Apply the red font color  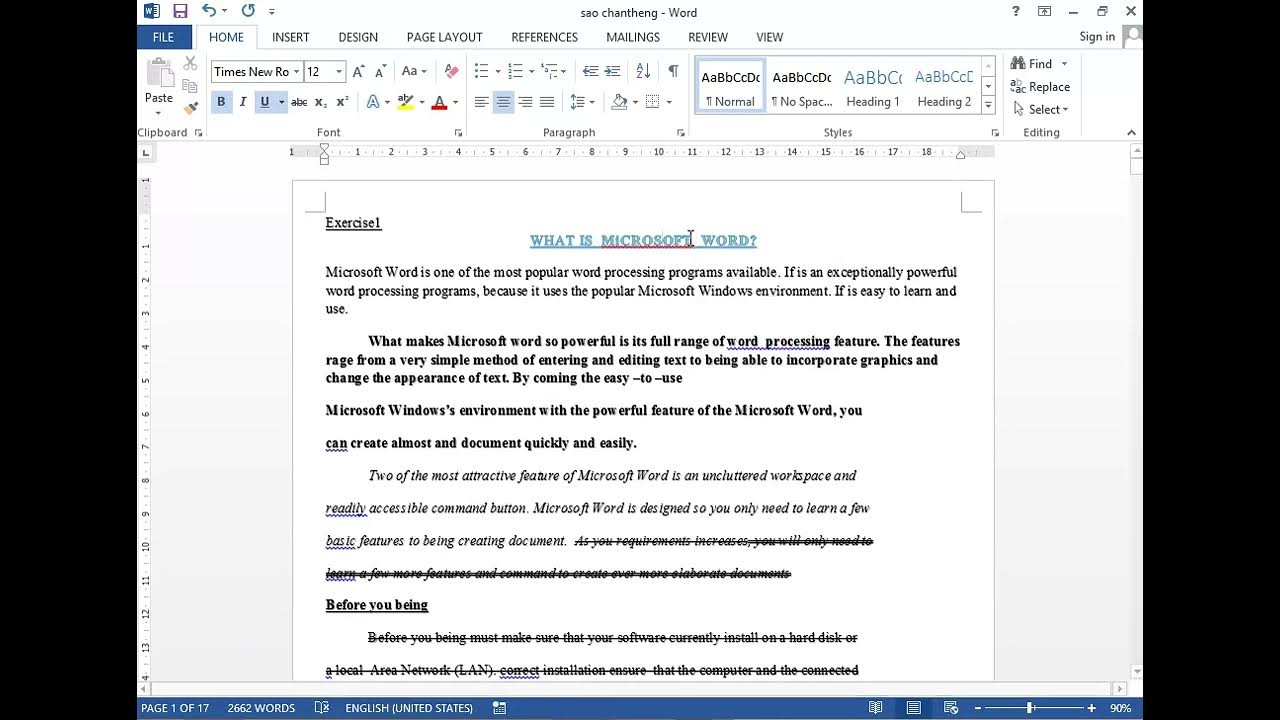pos(439,102)
